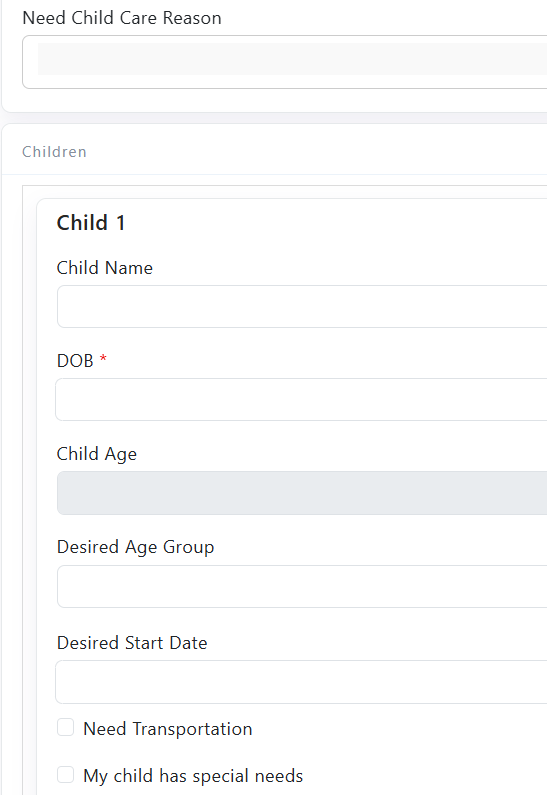
Task: Click the Need Transportation label text
Action: pyautogui.click(x=168, y=729)
